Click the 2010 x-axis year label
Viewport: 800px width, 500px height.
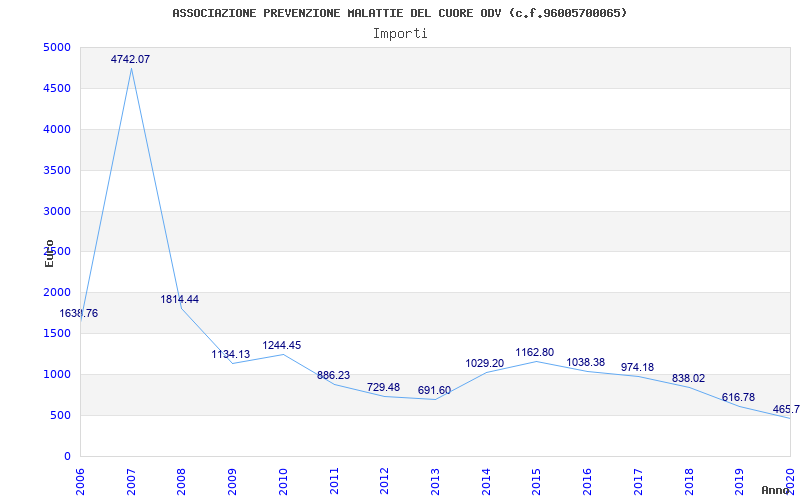[x=283, y=478]
